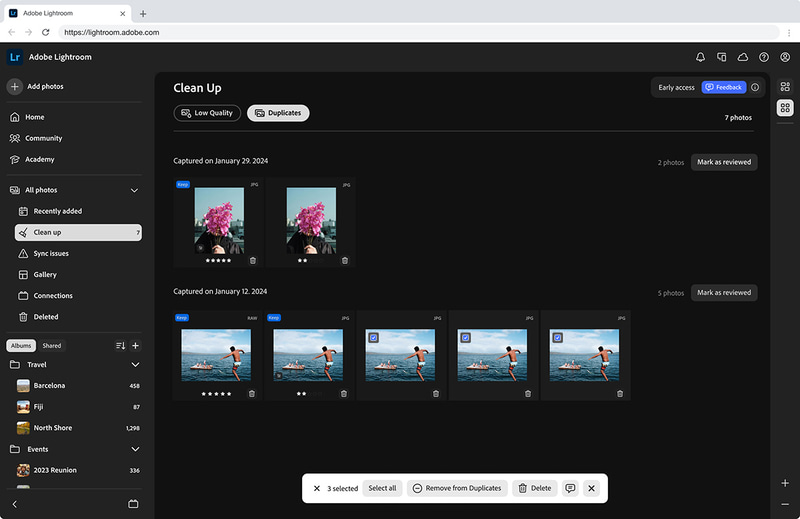The image size is (800, 519).
Task: Switch to the square grid view icon
Action: (785, 108)
